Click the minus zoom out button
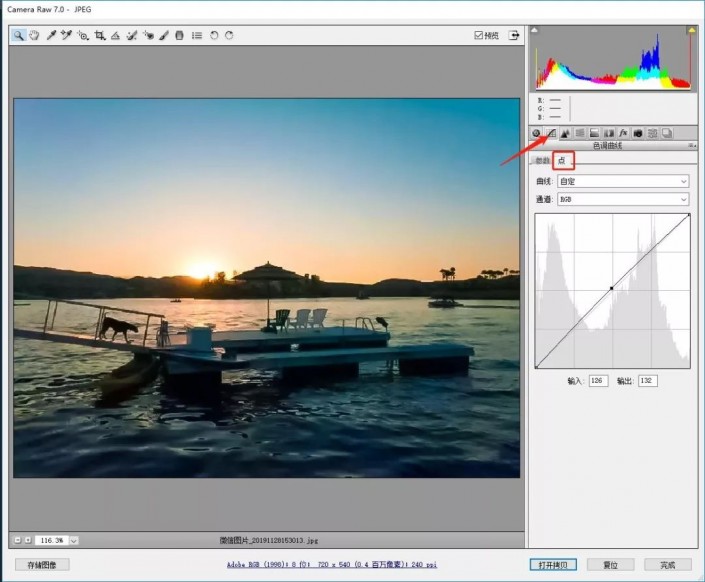705x582 pixels. point(18,540)
